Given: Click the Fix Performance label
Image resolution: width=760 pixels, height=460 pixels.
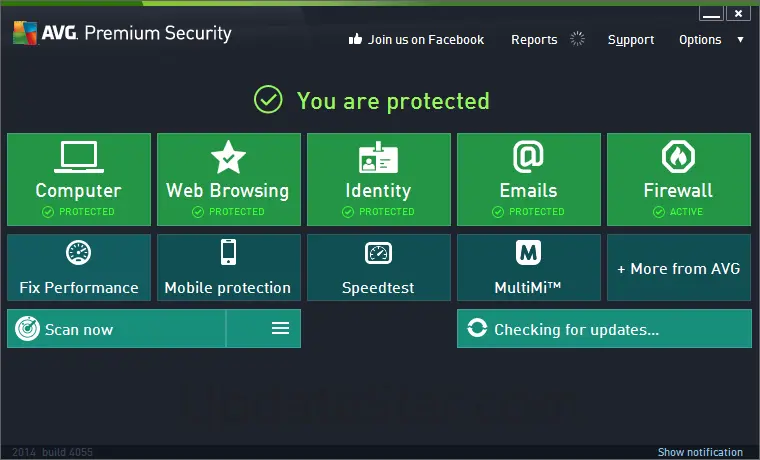Looking at the screenshot, I should 79,287.
